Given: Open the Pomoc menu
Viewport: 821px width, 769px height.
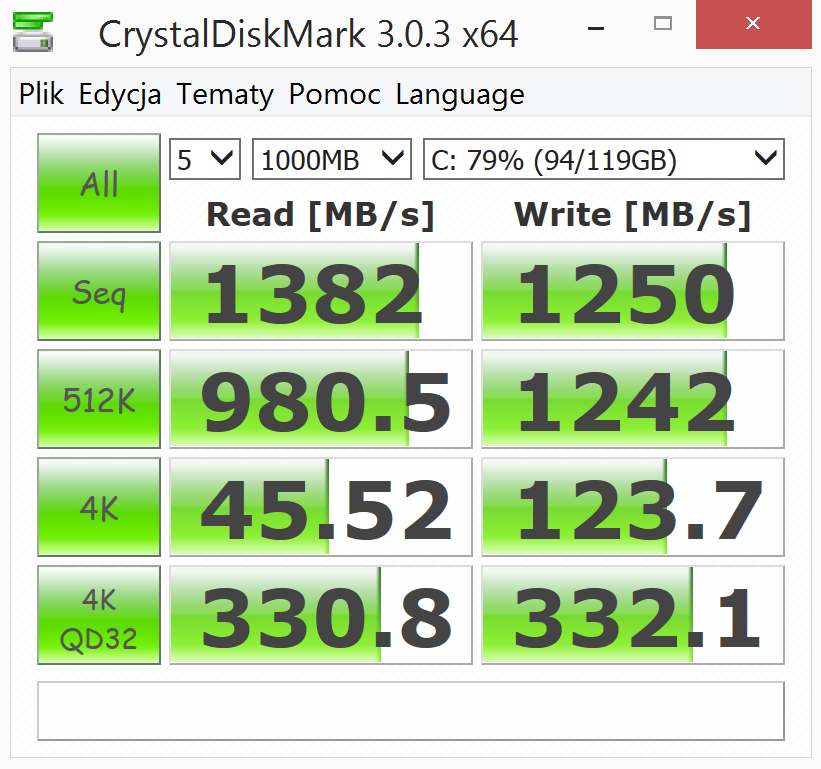Looking at the screenshot, I should pos(335,95).
